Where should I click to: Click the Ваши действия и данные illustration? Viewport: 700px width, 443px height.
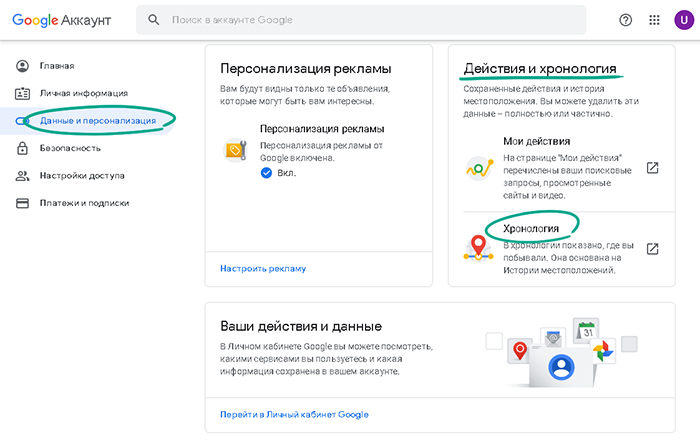pyautogui.click(x=562, y=353)
